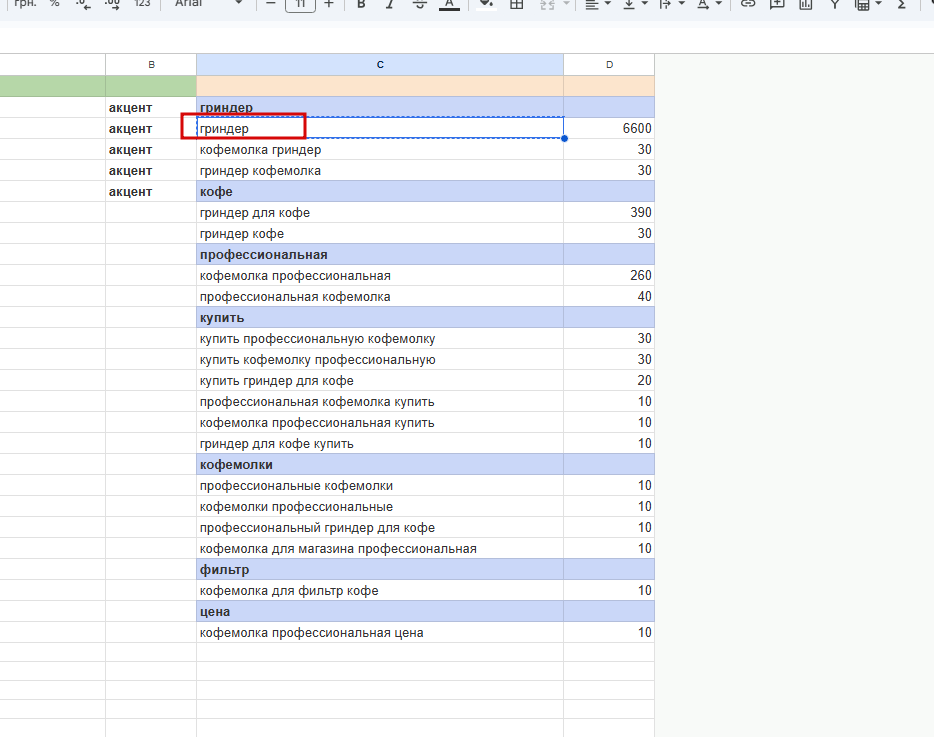Screen dimensions: 934x737
Task: Open the fill color picker
Action: pyautogui.click(x=487, y=4)
